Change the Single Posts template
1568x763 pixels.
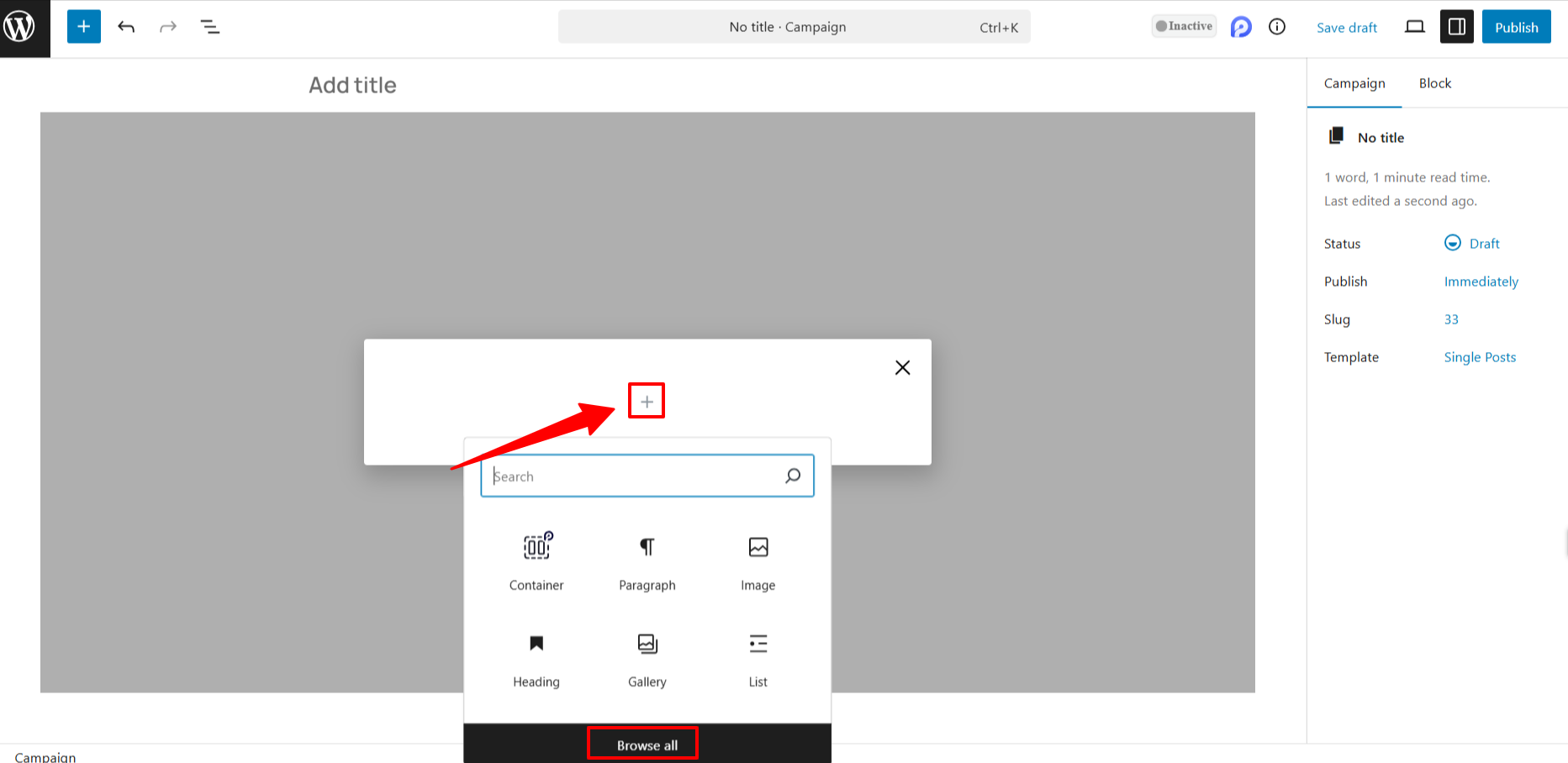pyautogui.click(x=1480, y=357)
